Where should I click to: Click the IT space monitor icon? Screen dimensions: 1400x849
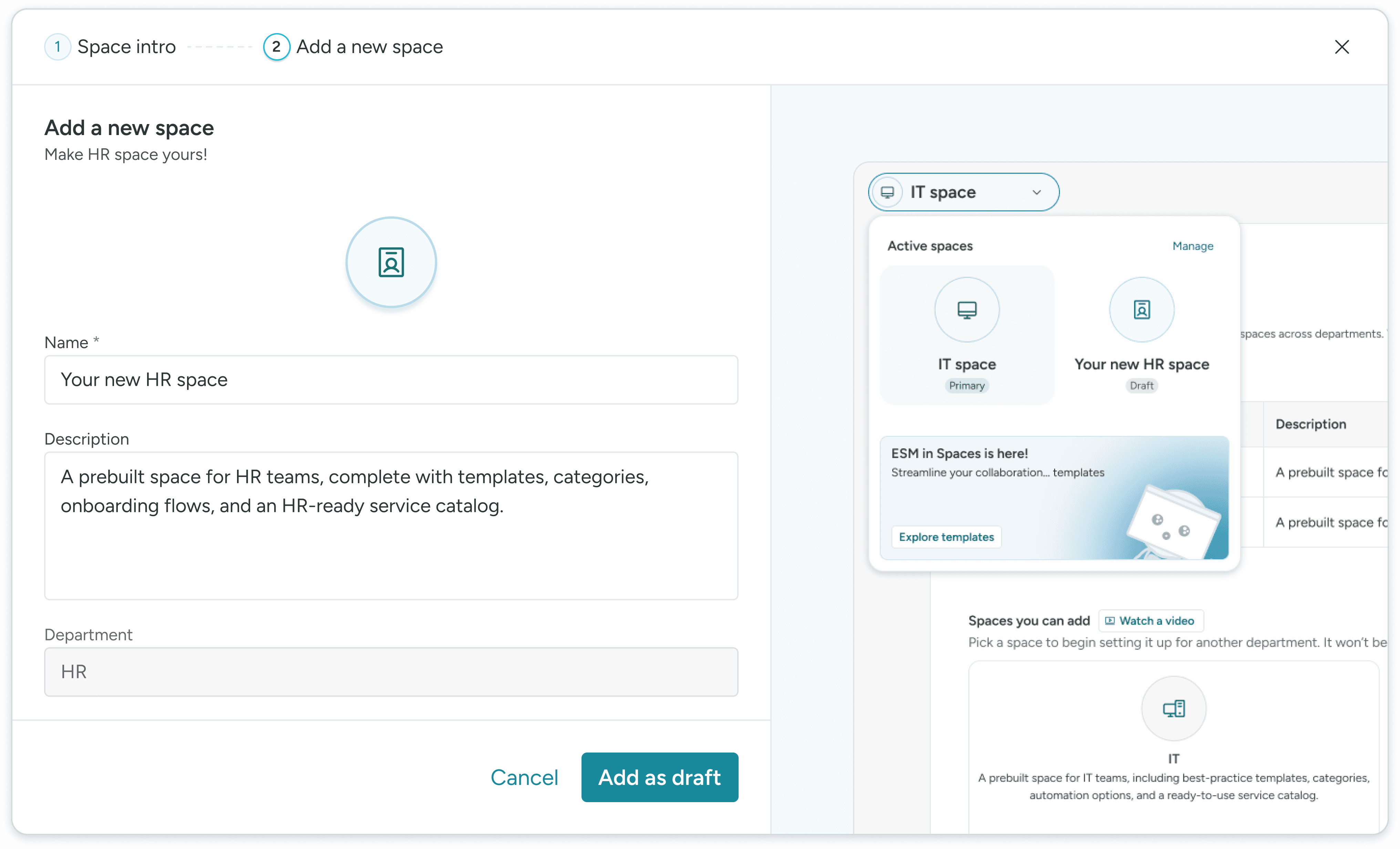tap(967, 310)
